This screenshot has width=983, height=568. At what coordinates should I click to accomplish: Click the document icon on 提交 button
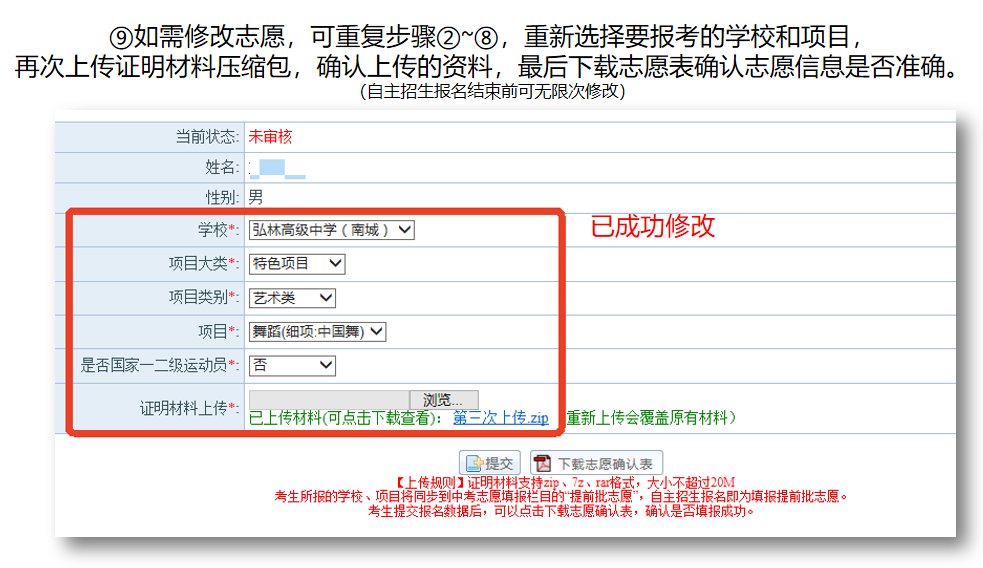click(474, 463)
